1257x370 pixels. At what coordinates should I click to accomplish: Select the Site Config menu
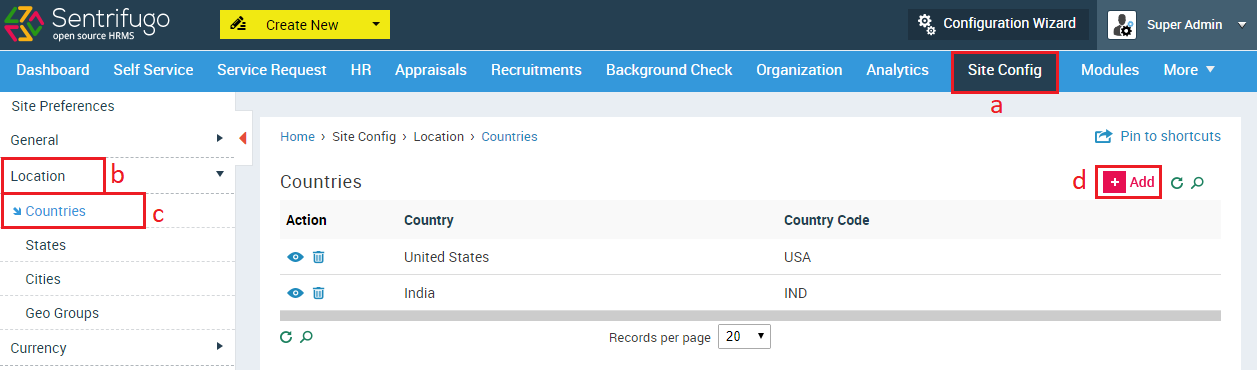coord(1004,71)
